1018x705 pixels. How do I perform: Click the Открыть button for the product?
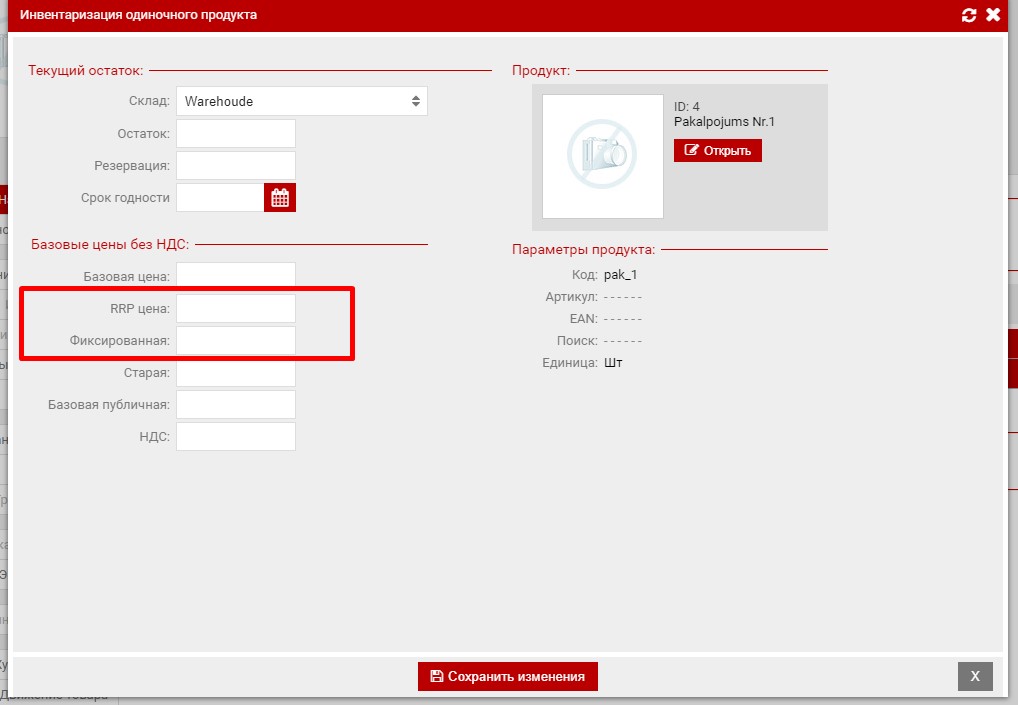pos(717,150)
